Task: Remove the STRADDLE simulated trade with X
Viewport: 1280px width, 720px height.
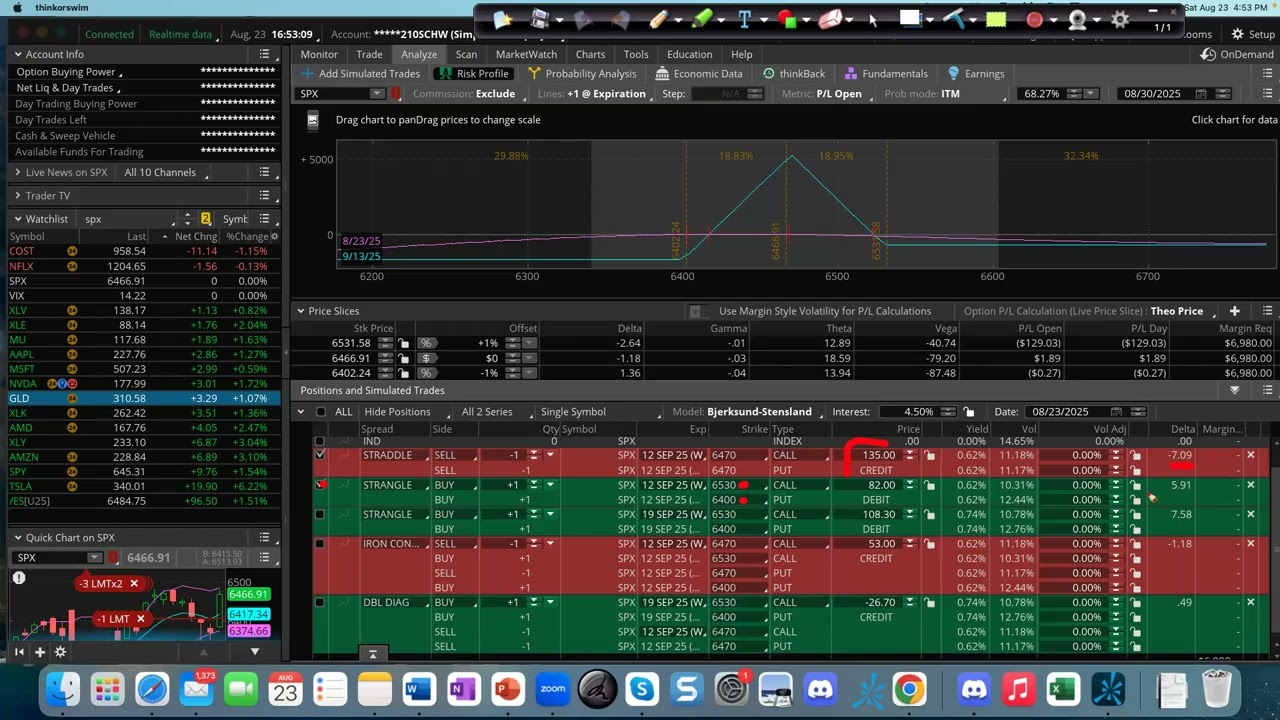Action: click(1250, 455)
